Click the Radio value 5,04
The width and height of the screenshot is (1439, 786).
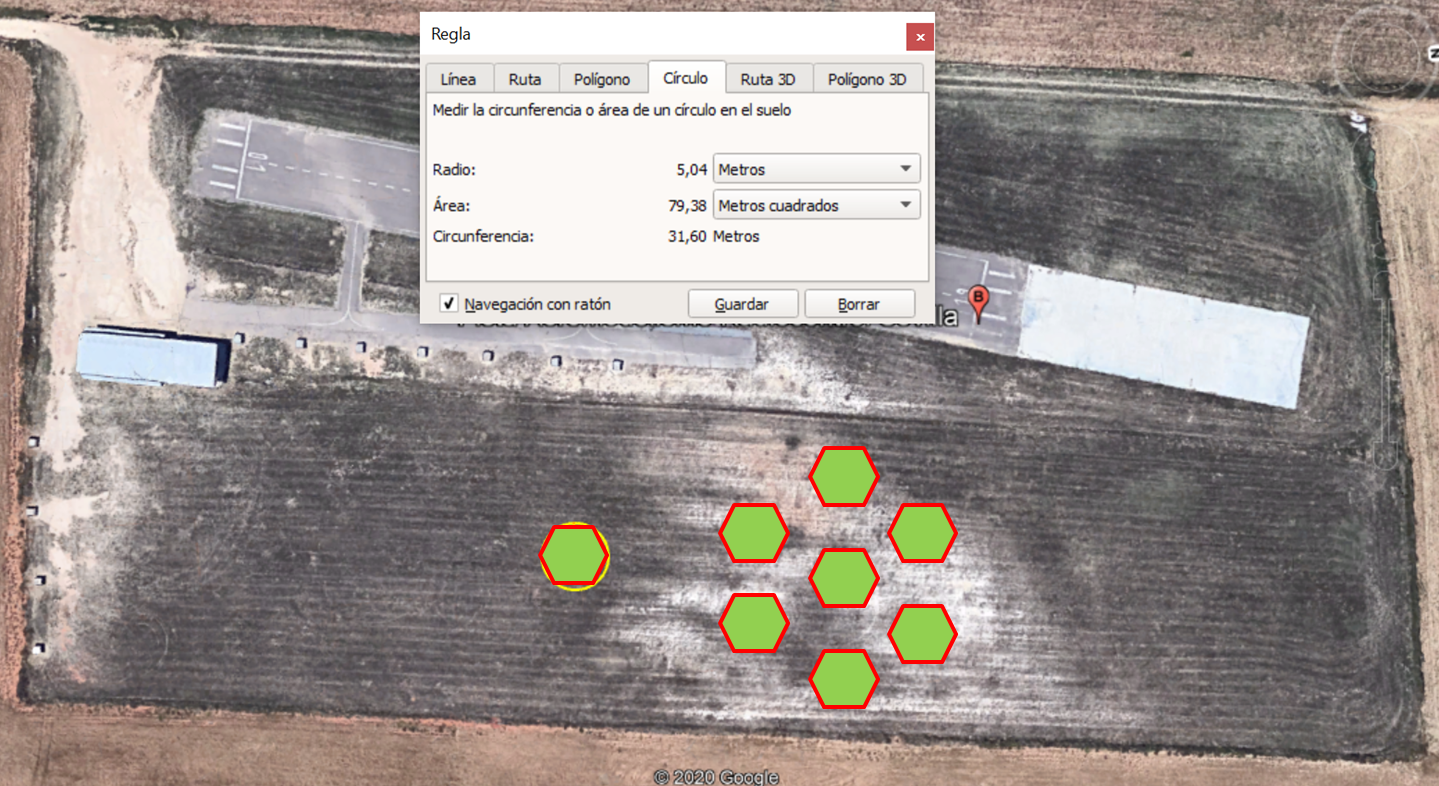pos(691,170)
